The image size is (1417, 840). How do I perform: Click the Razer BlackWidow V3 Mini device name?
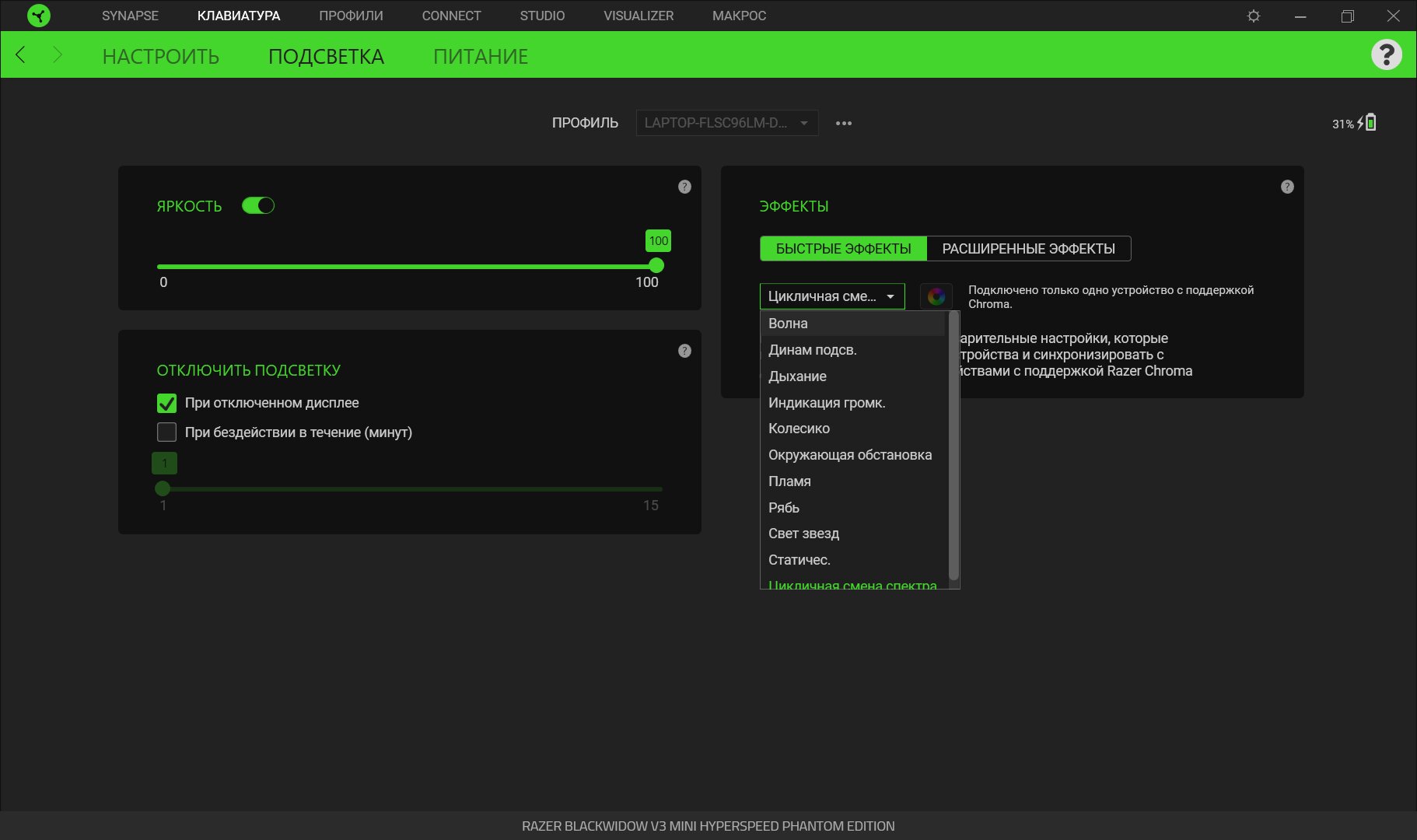[x=708, y=826]
